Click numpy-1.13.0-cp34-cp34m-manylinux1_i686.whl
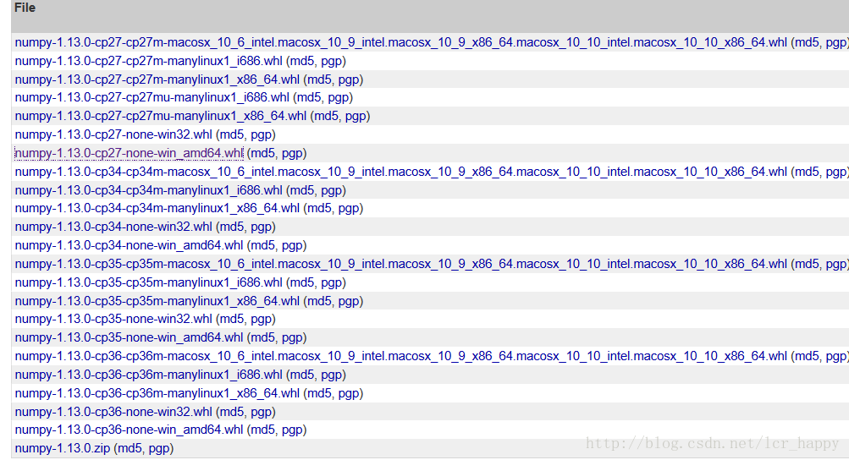Image resolution: width=849 pixels, height=460 pixels. 148,190
